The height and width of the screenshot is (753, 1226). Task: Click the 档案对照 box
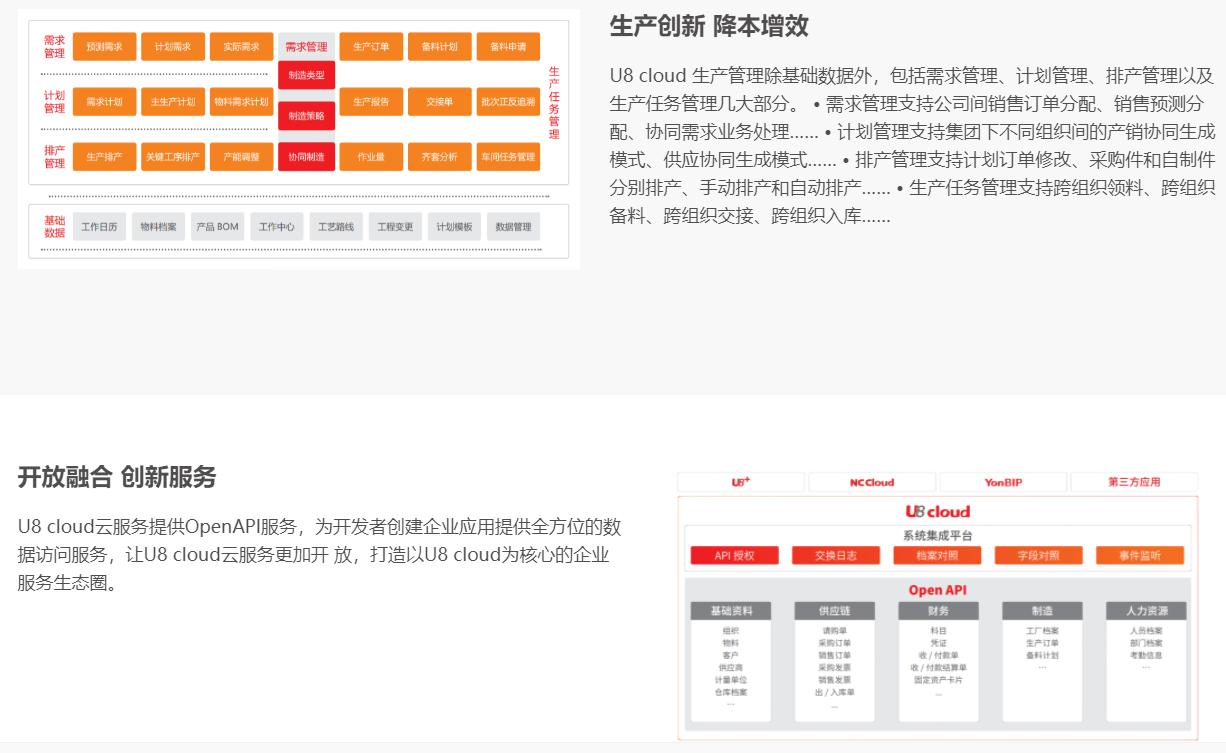(x=938, y=556)
